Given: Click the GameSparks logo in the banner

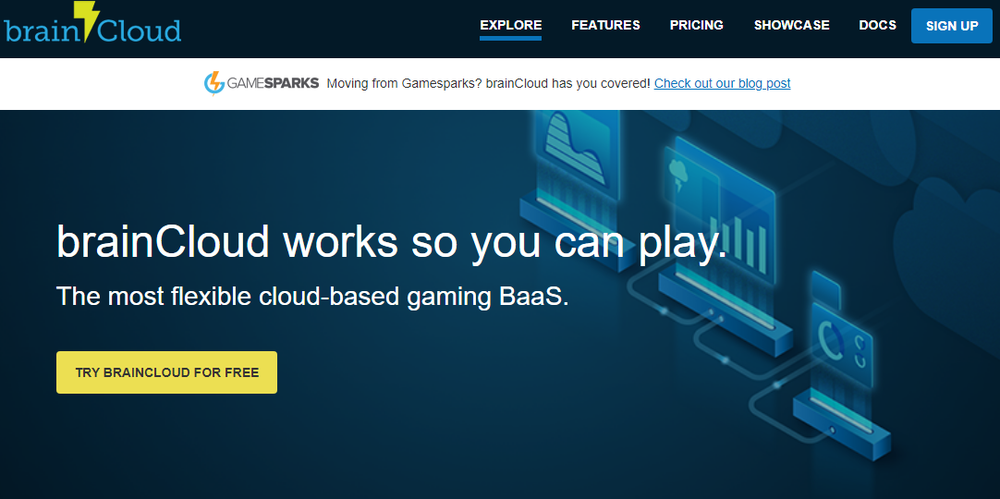Looking at the screenshot, I should coord(261,84).
